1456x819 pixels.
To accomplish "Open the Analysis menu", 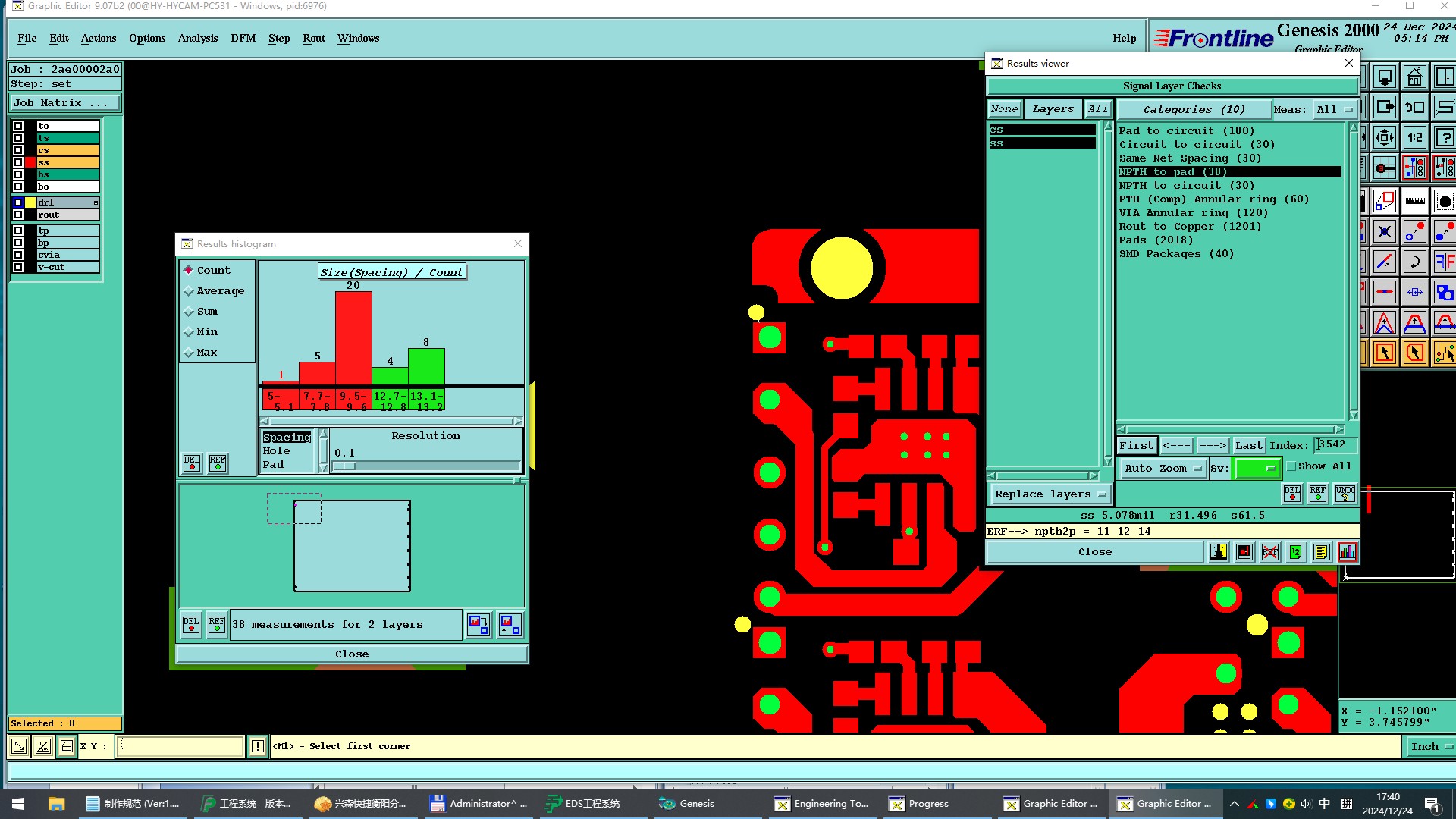I will tap(197, 38).
